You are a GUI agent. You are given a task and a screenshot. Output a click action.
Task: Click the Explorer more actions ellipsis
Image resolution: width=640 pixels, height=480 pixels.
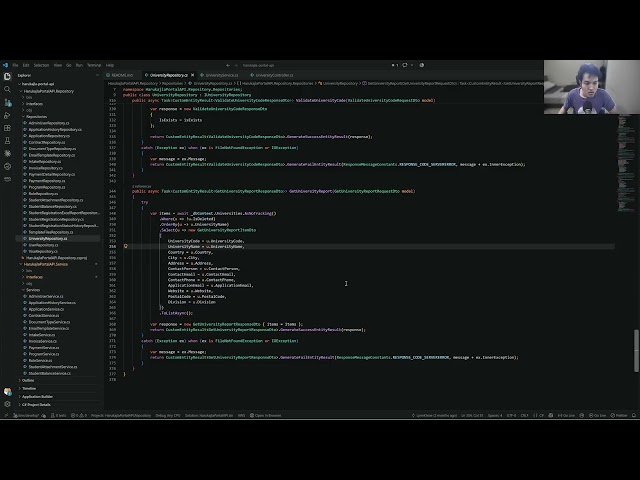(97, 75)
